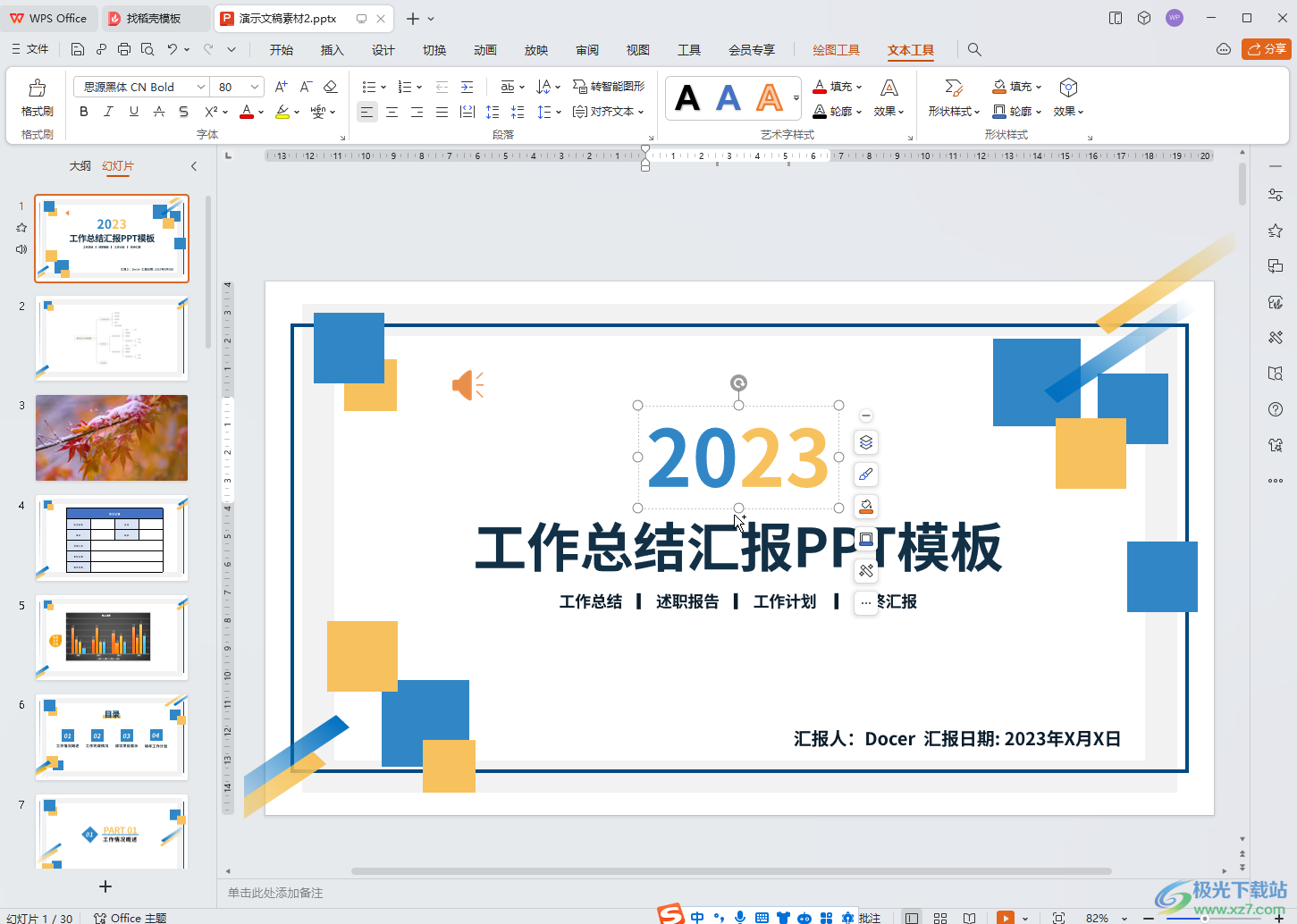Toggle italic formatting
This screenshot has height=924, width=1297.
click(108, 112)
